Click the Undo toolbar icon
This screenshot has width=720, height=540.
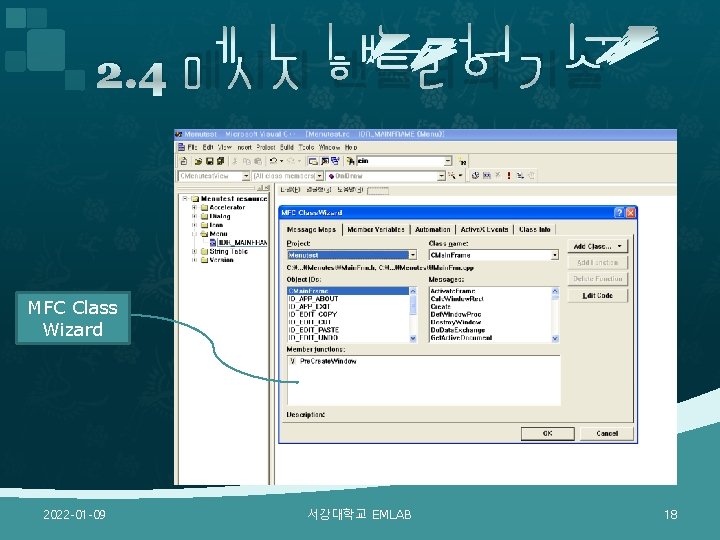click(273, 161)
